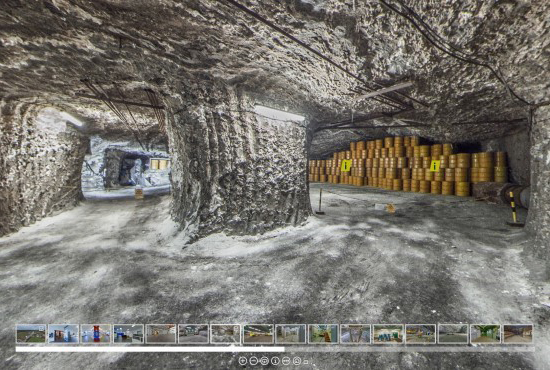Click the third circular icon in the toolbar
550x370 pixels.
coord(264,361)
